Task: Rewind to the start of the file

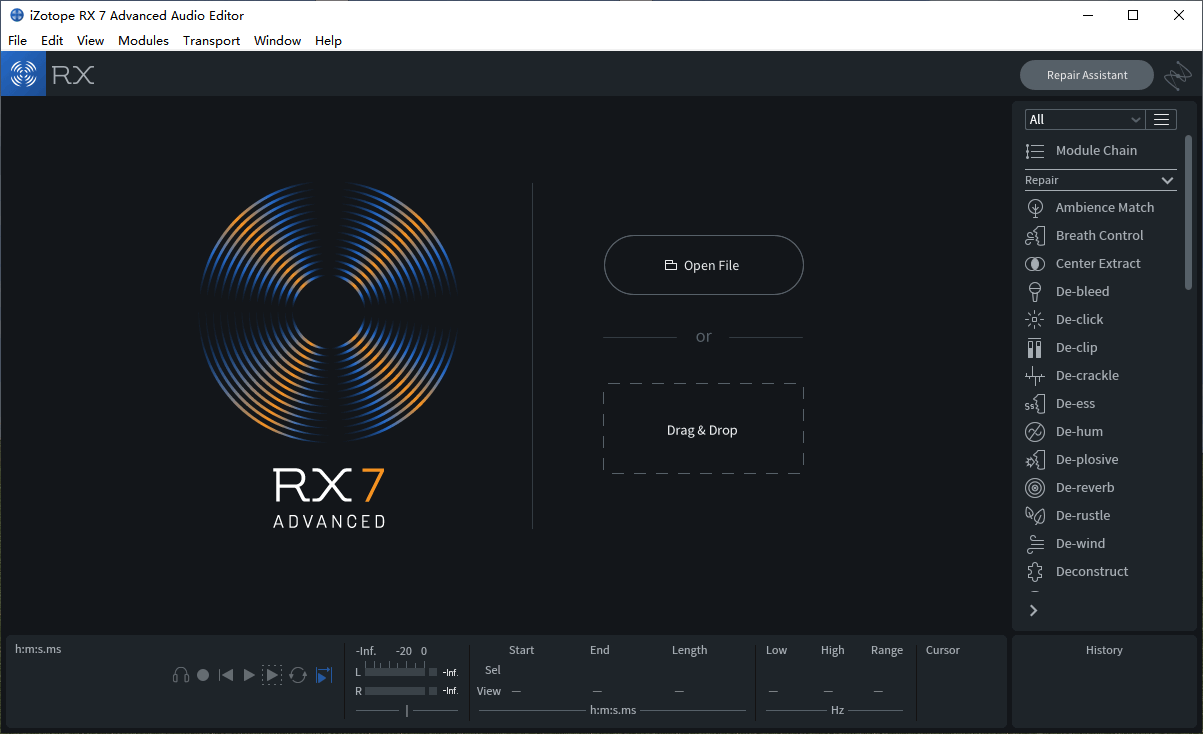Action: 226,675
